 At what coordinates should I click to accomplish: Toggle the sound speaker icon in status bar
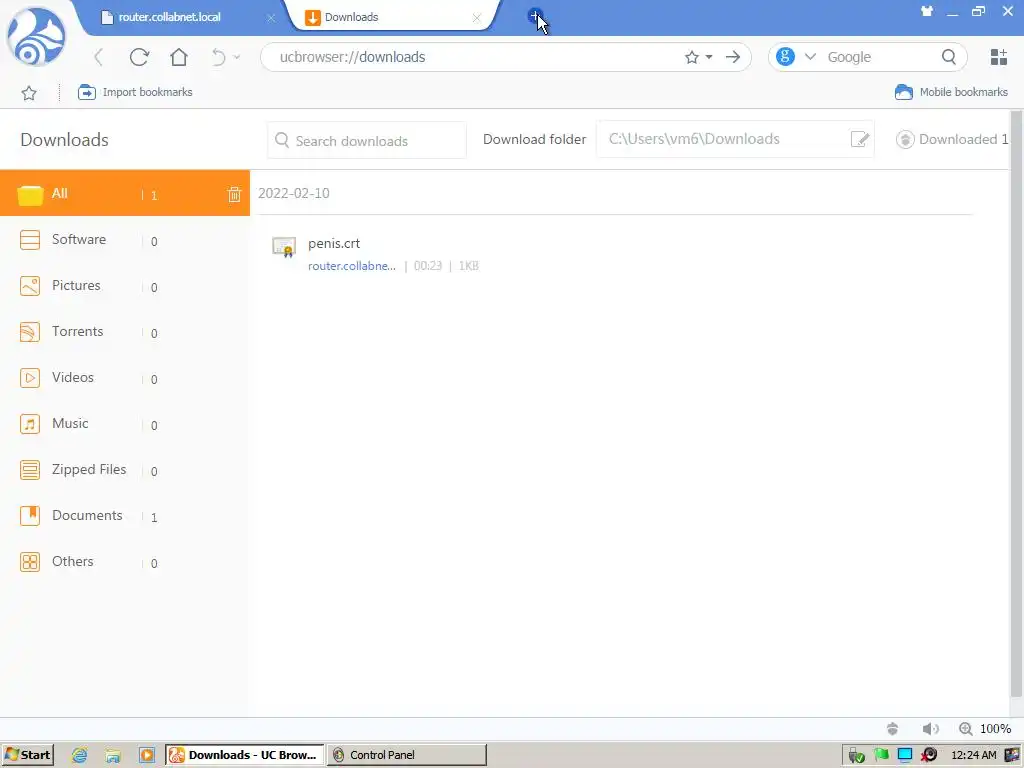tap(931, 729)
